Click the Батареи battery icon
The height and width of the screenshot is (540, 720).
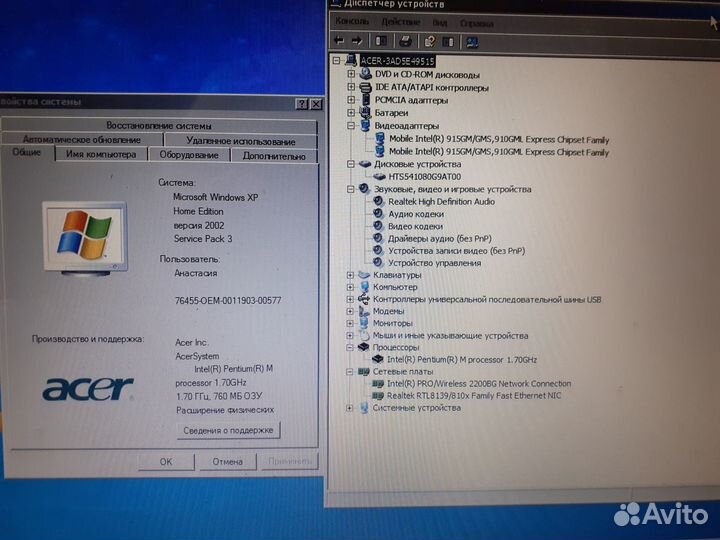click(366, 112)
